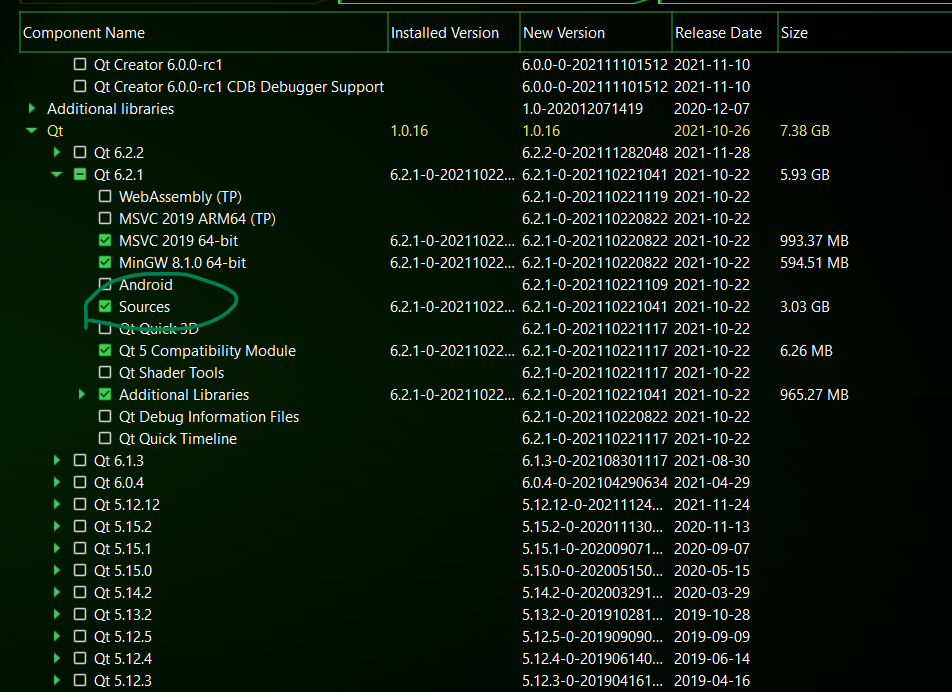
Task: Uncheck Qt 5 Compatibility Module
Action: [x=105, y=350]
